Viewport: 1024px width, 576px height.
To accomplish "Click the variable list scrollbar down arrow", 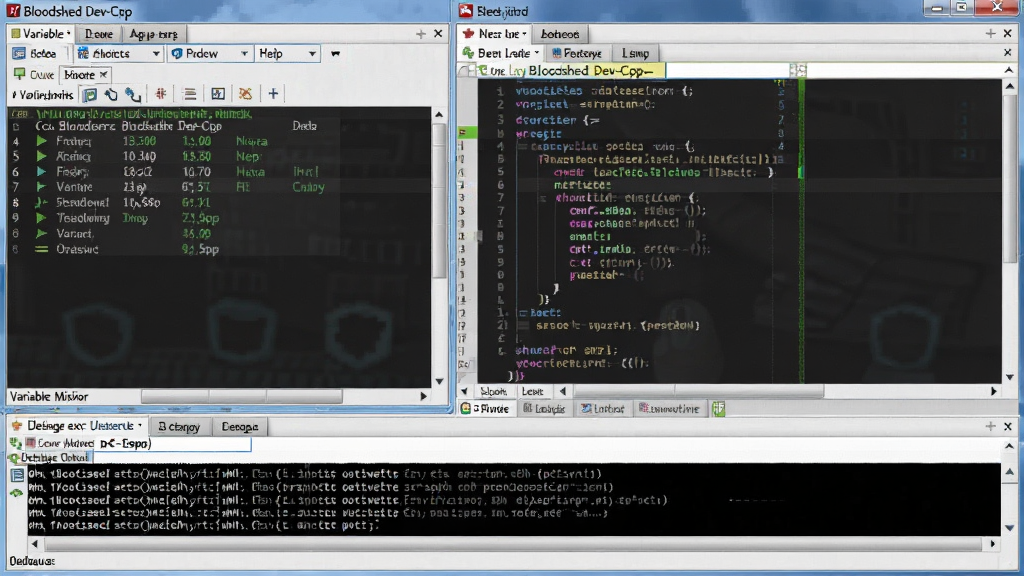I will (x=439, y=381).
